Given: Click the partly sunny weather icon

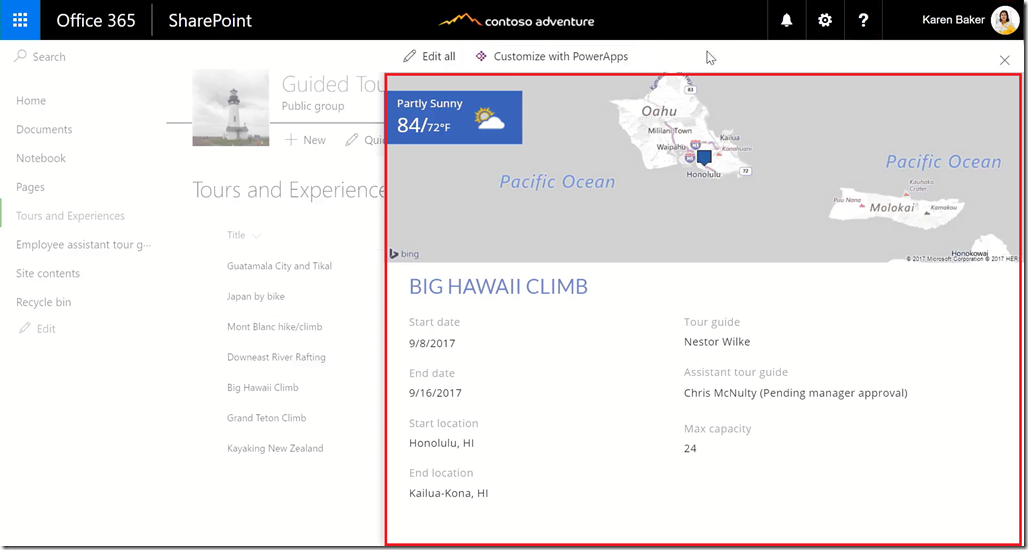Looking at the screenshot, I should 490,119.
